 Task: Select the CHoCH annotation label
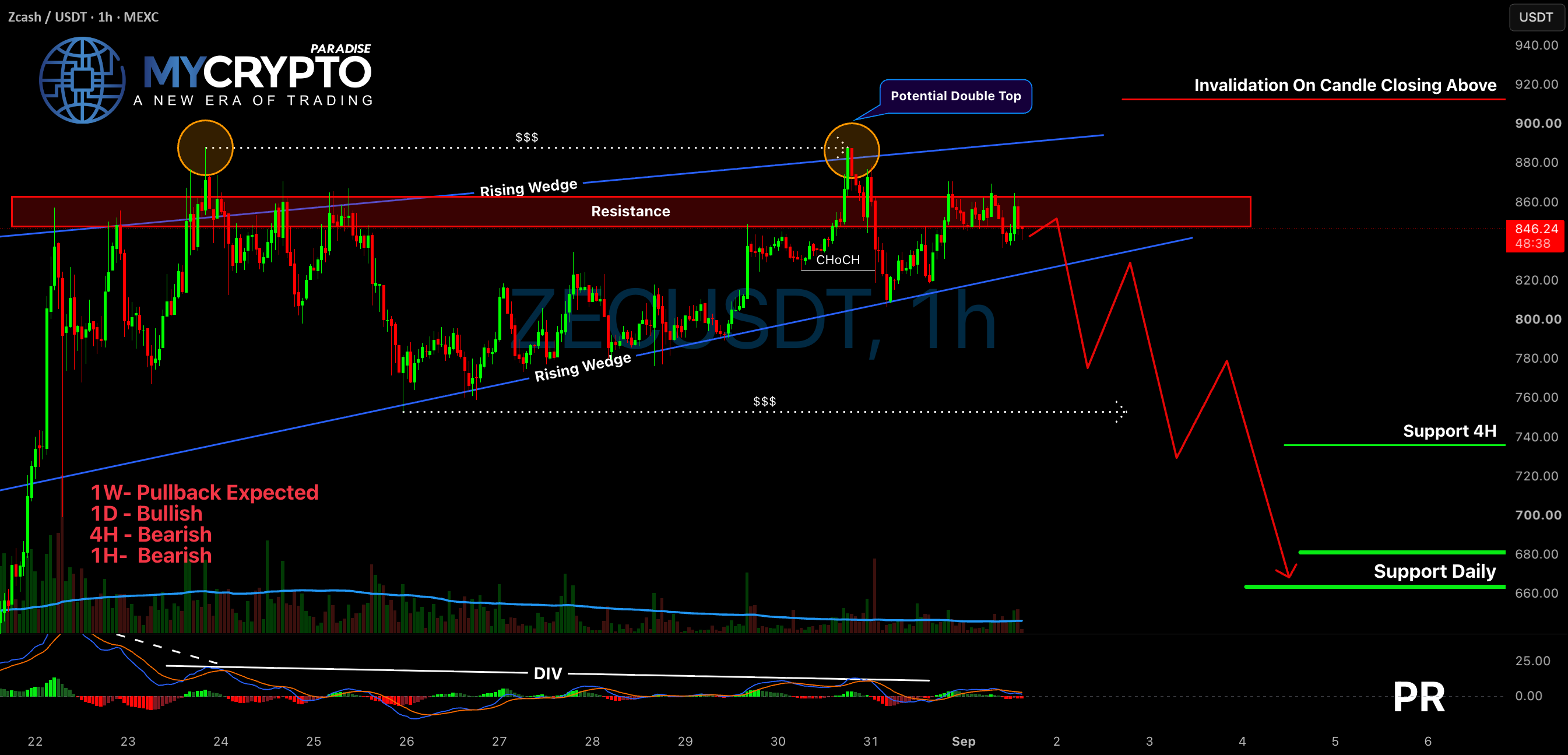point(838,260)
